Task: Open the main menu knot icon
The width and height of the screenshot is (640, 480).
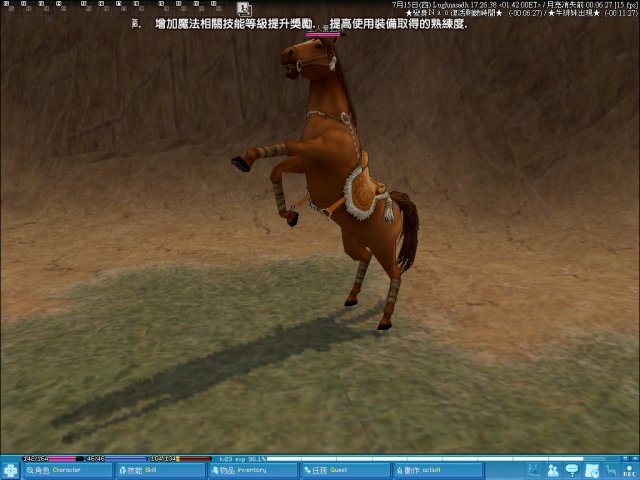Action: (x=10, y=471)
